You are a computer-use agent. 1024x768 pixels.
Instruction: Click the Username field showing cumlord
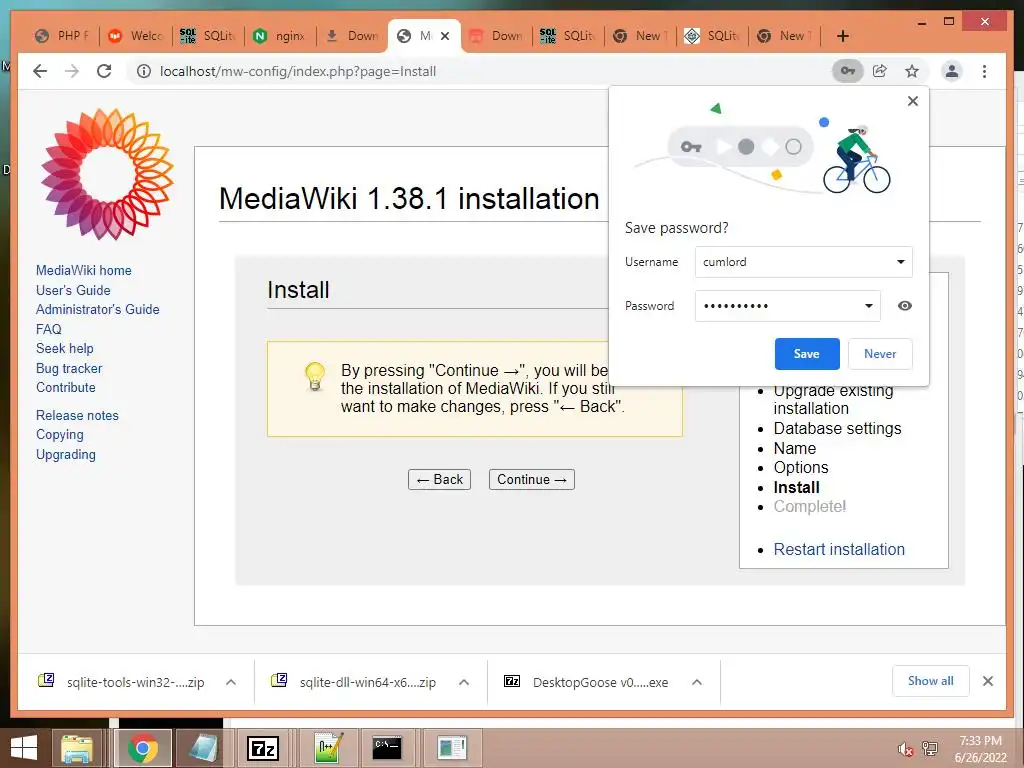803,262
